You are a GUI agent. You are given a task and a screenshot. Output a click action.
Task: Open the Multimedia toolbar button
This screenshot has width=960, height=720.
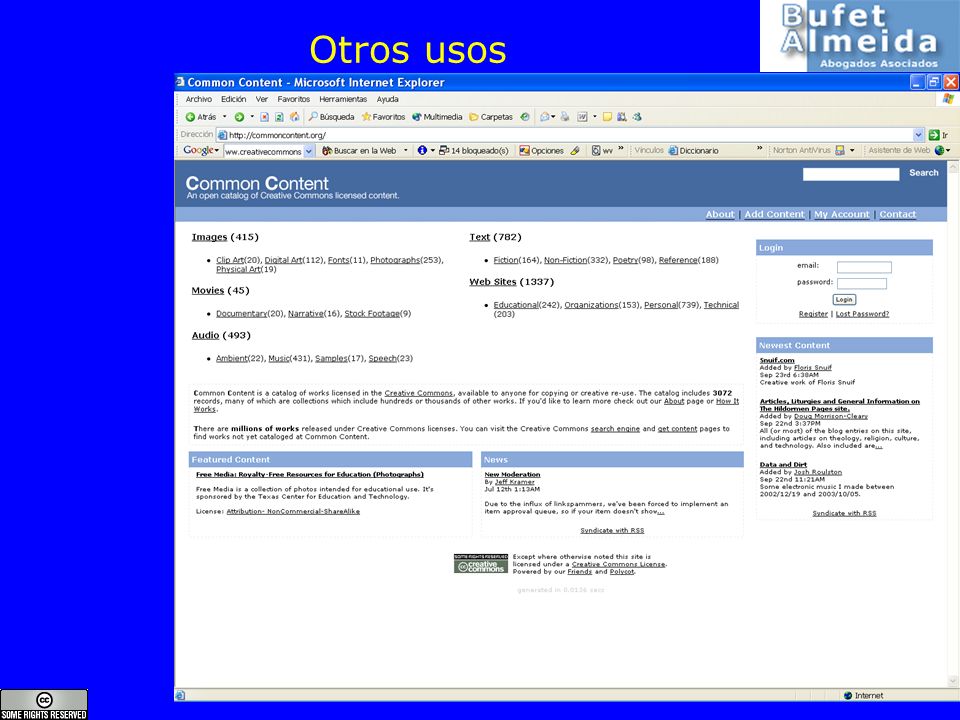pos(437,117)
